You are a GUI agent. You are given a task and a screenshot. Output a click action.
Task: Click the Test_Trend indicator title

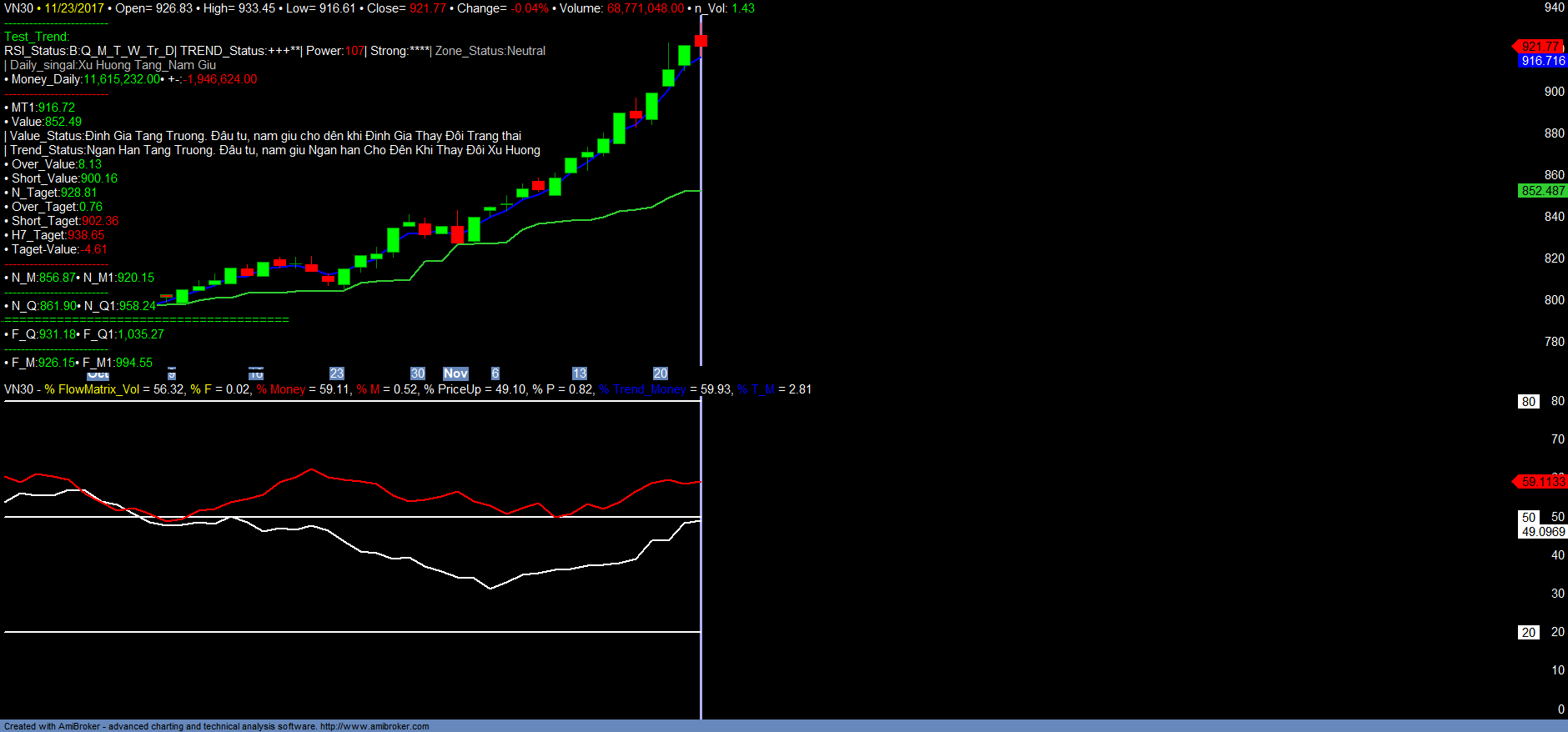pyautogui.click(x=37, y=37)
